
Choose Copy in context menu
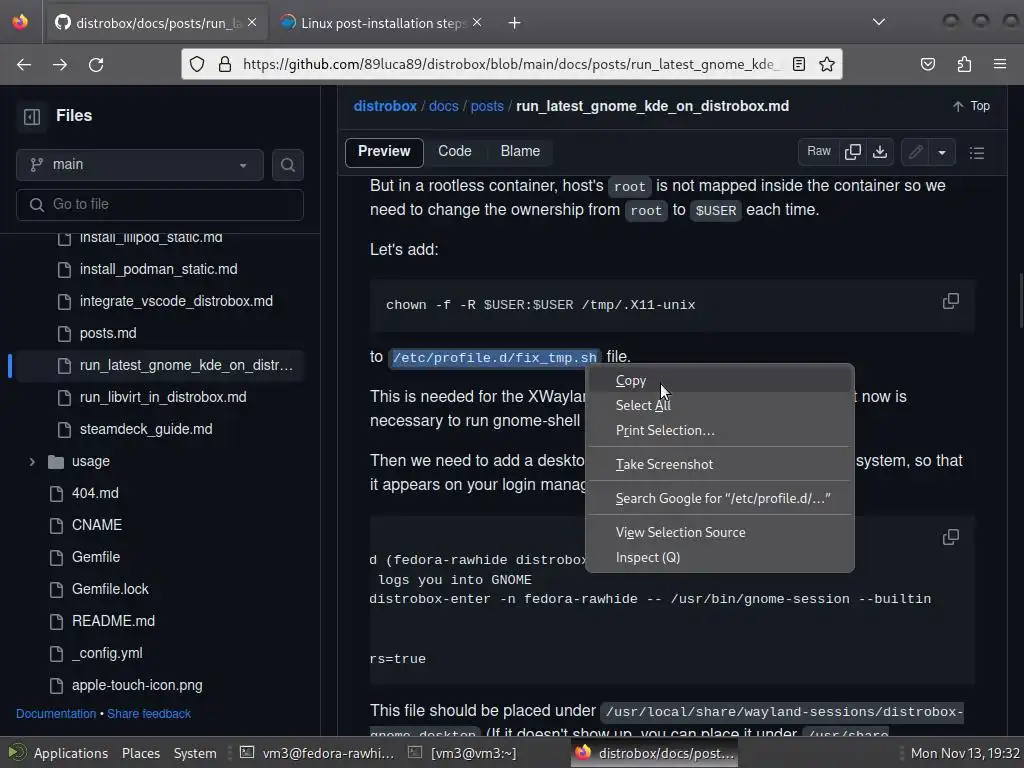[x=720, y=381]
